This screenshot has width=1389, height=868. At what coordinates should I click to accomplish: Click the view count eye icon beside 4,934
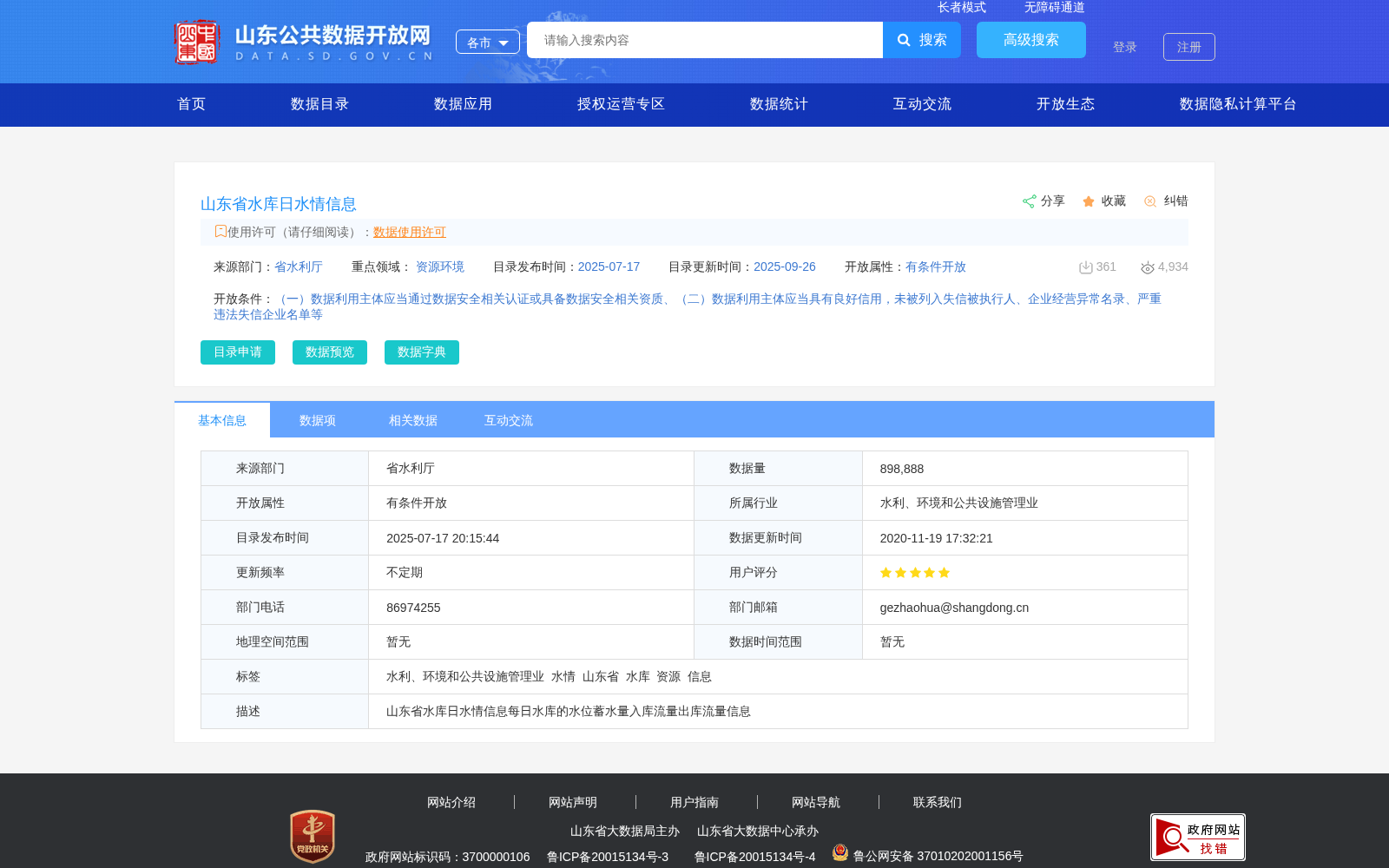click(1148, 267)
